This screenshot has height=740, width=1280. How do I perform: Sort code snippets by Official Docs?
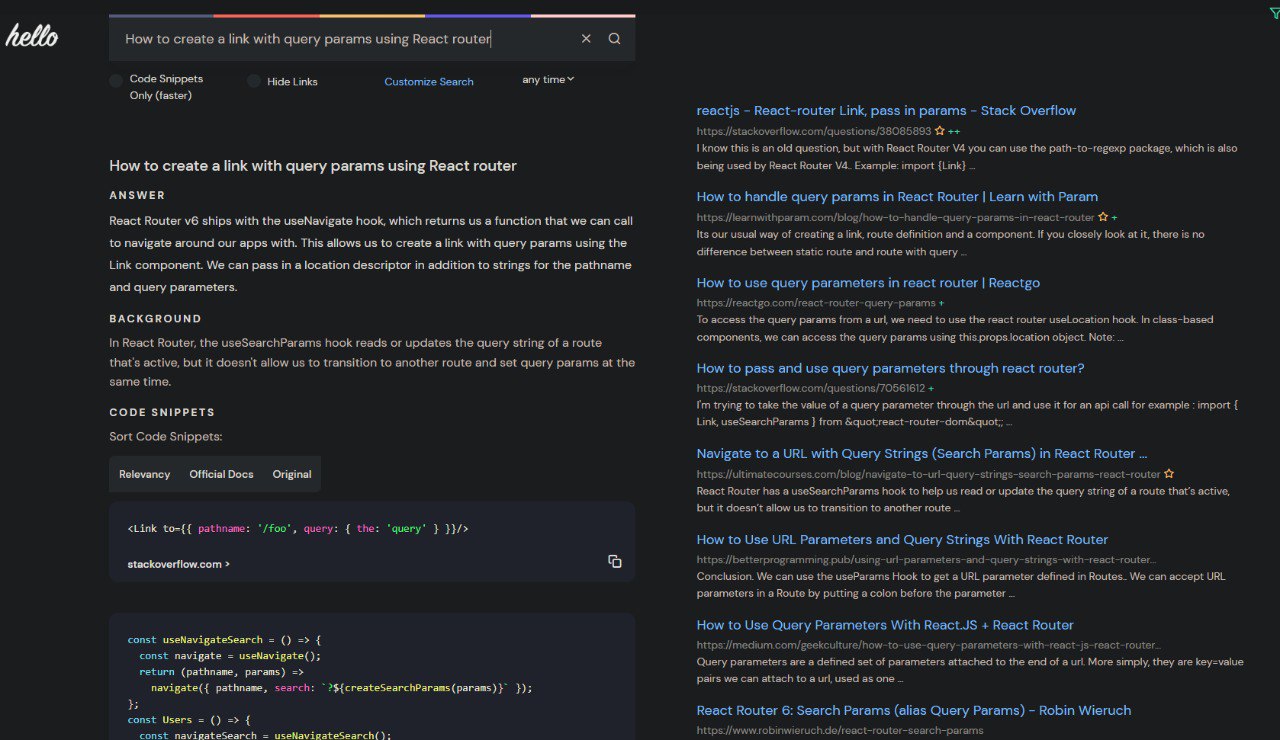221,474
